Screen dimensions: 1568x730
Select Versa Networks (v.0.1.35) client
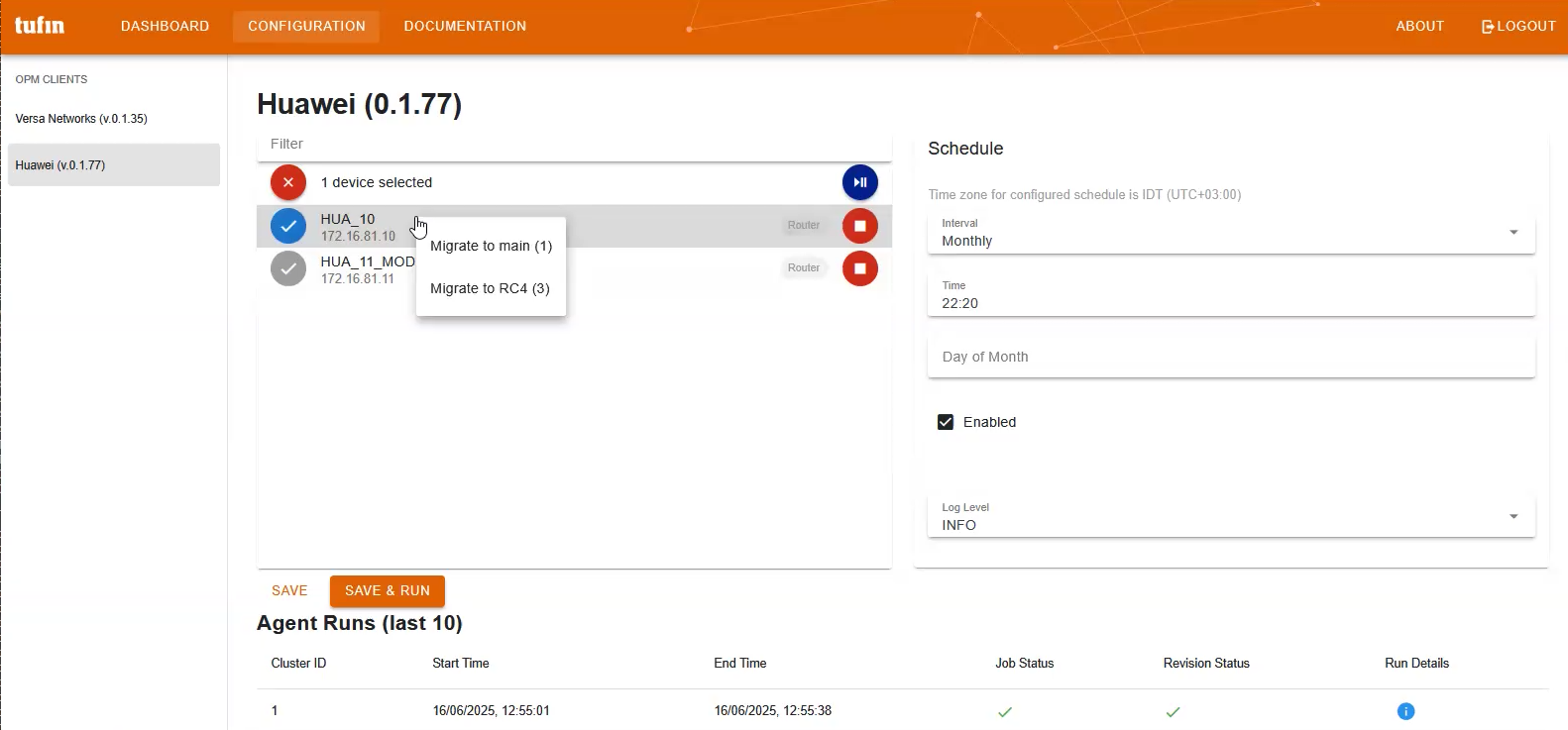click(x=114, y=118)
